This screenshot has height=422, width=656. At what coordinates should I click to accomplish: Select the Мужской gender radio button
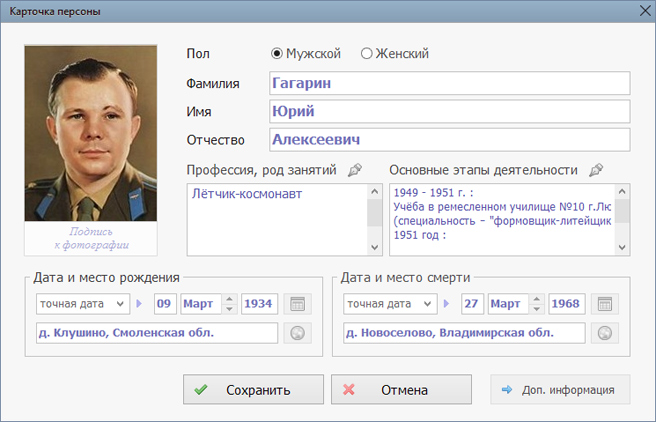[x=277, y=54]
